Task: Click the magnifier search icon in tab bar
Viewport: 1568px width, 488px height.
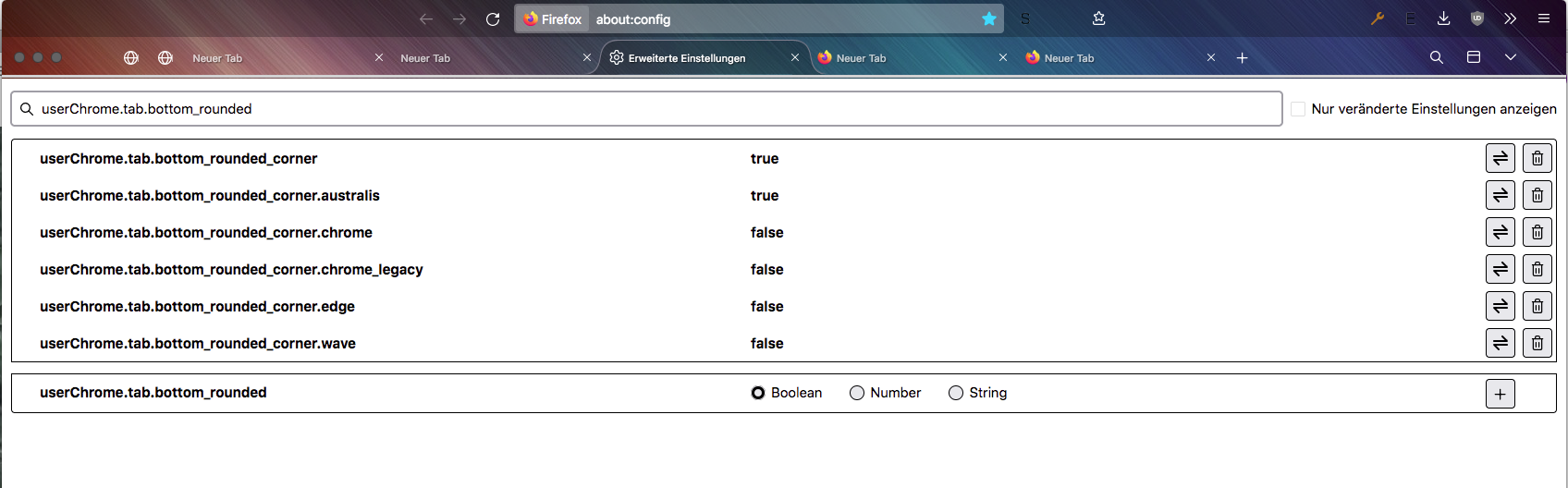Action: point(1437,57)
